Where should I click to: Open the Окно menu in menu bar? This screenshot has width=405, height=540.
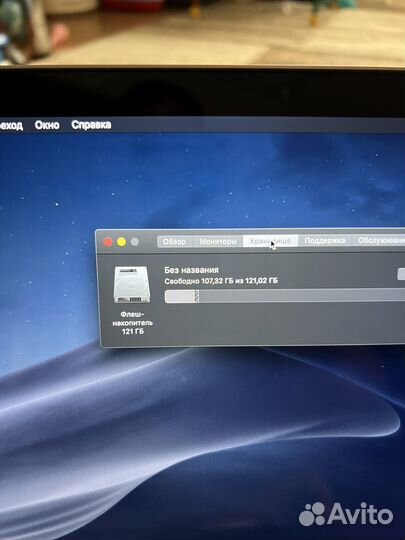47,125
